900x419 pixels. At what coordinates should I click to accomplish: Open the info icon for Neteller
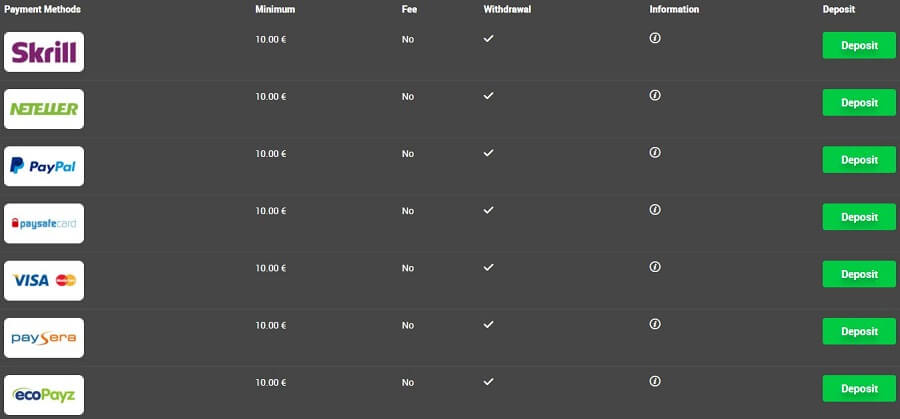click(655, 95)
